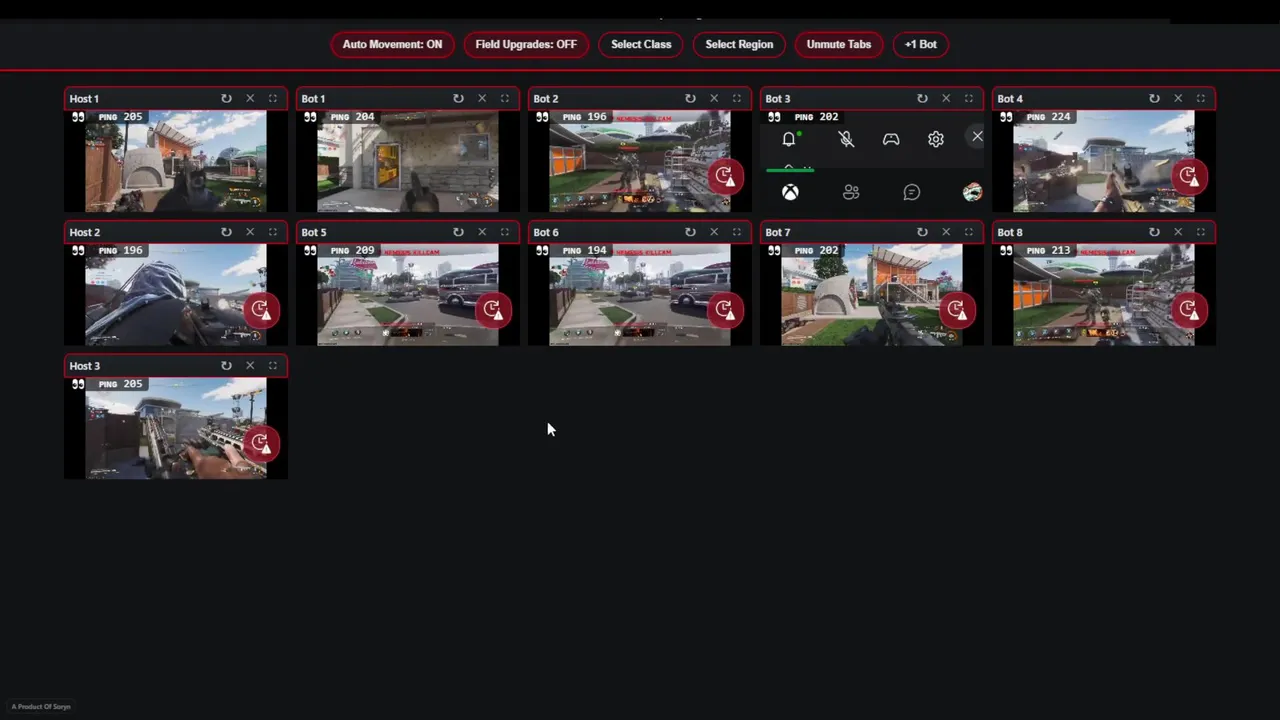Open the Select Class menu

click(x=641, y=44)
